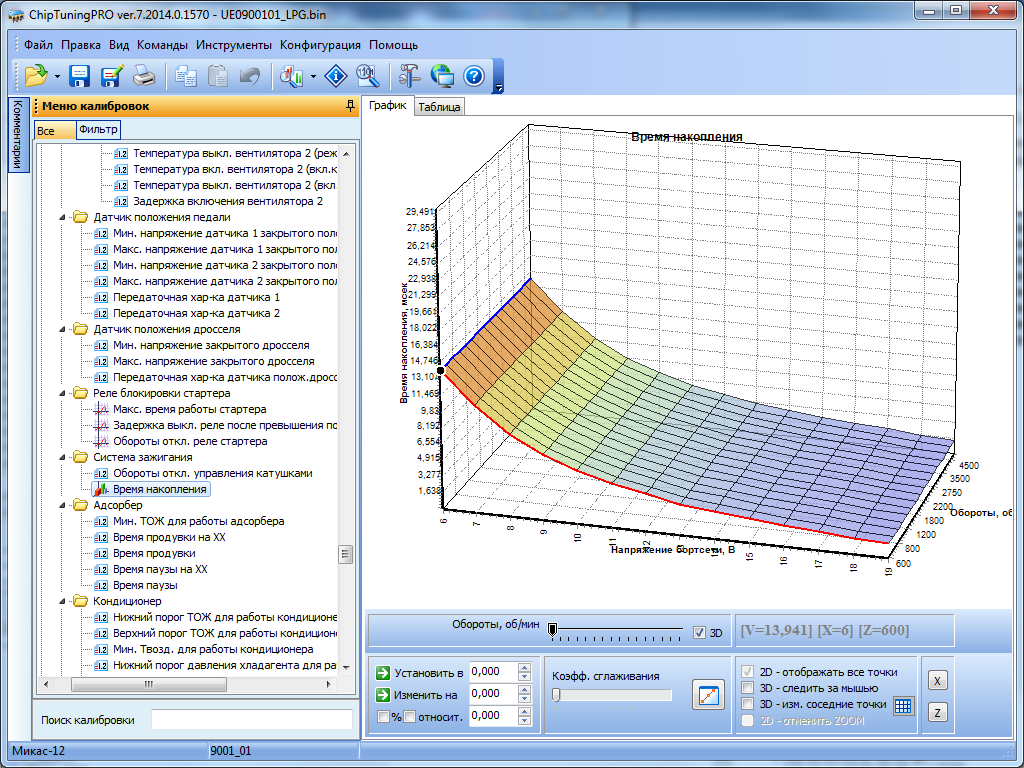The image size is (1024, 768).
Task: Click the smoothing curve icon button
Action: tap(708, 694)
